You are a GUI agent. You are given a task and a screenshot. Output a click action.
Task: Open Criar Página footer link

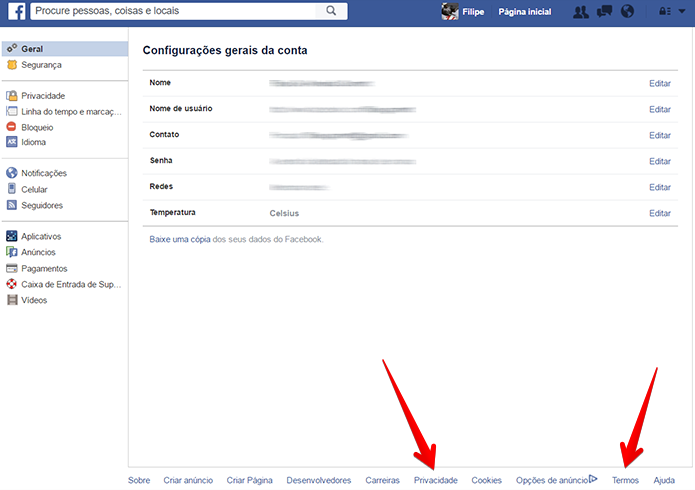pyautogui.click(x=250, y=480)
